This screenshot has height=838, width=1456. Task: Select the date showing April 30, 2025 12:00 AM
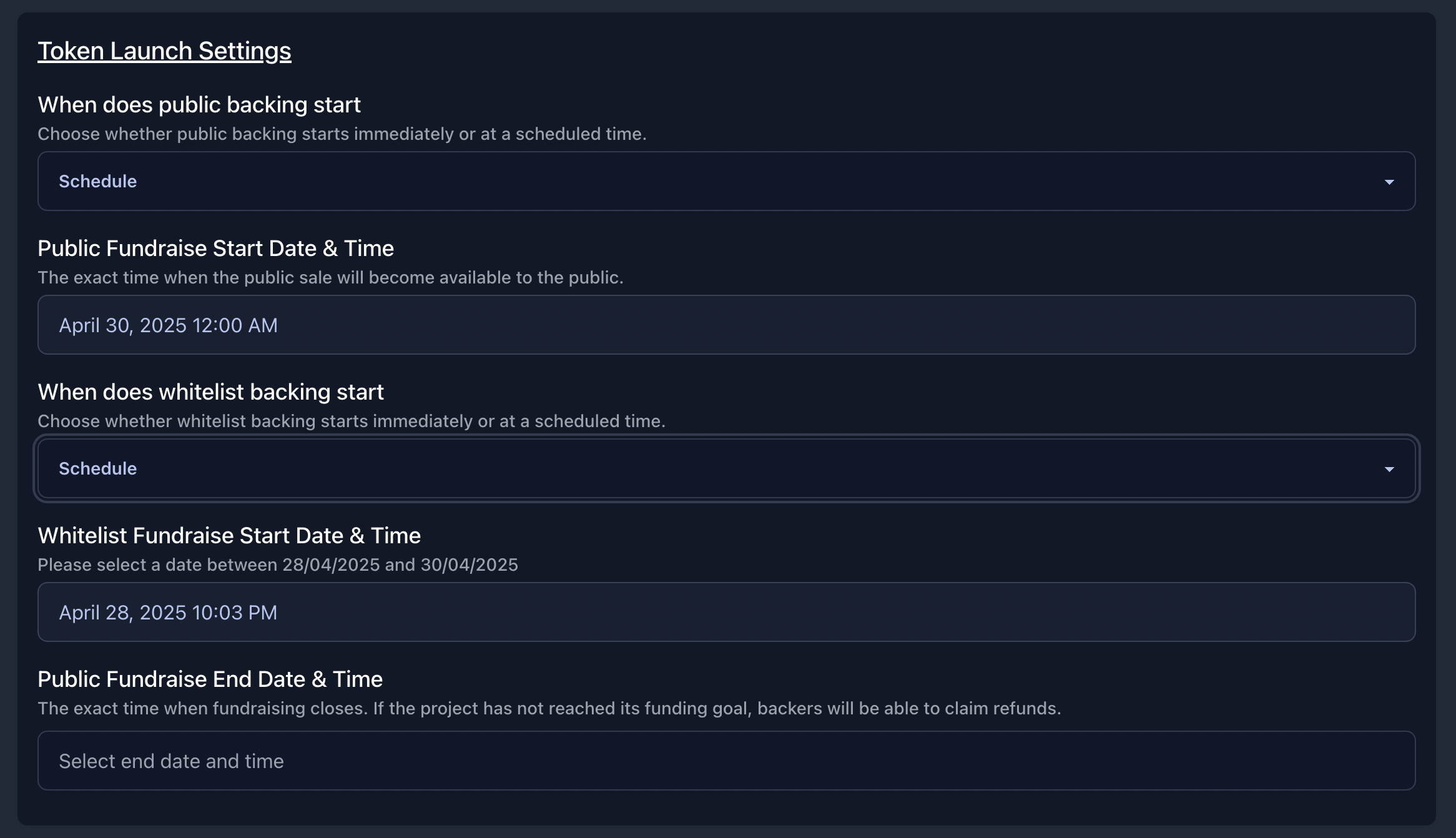coord(168,325)
